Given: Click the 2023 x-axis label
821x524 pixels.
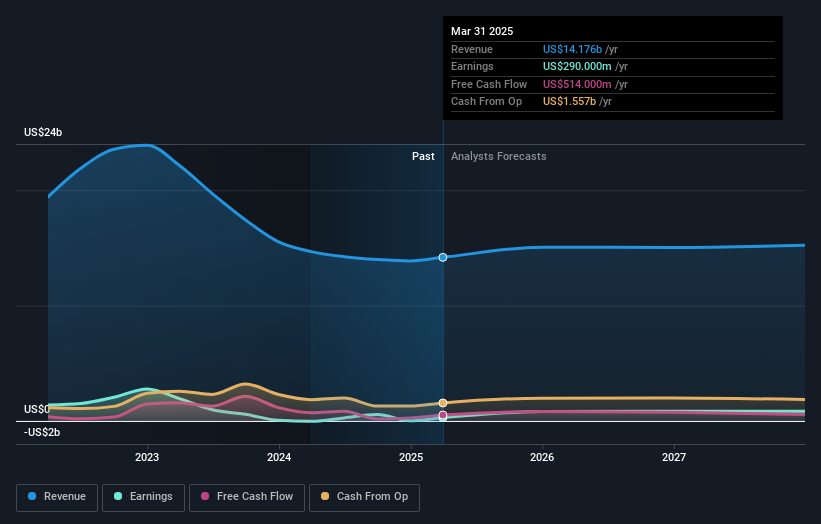Looking at the screenshot, I should coord(147,458).
